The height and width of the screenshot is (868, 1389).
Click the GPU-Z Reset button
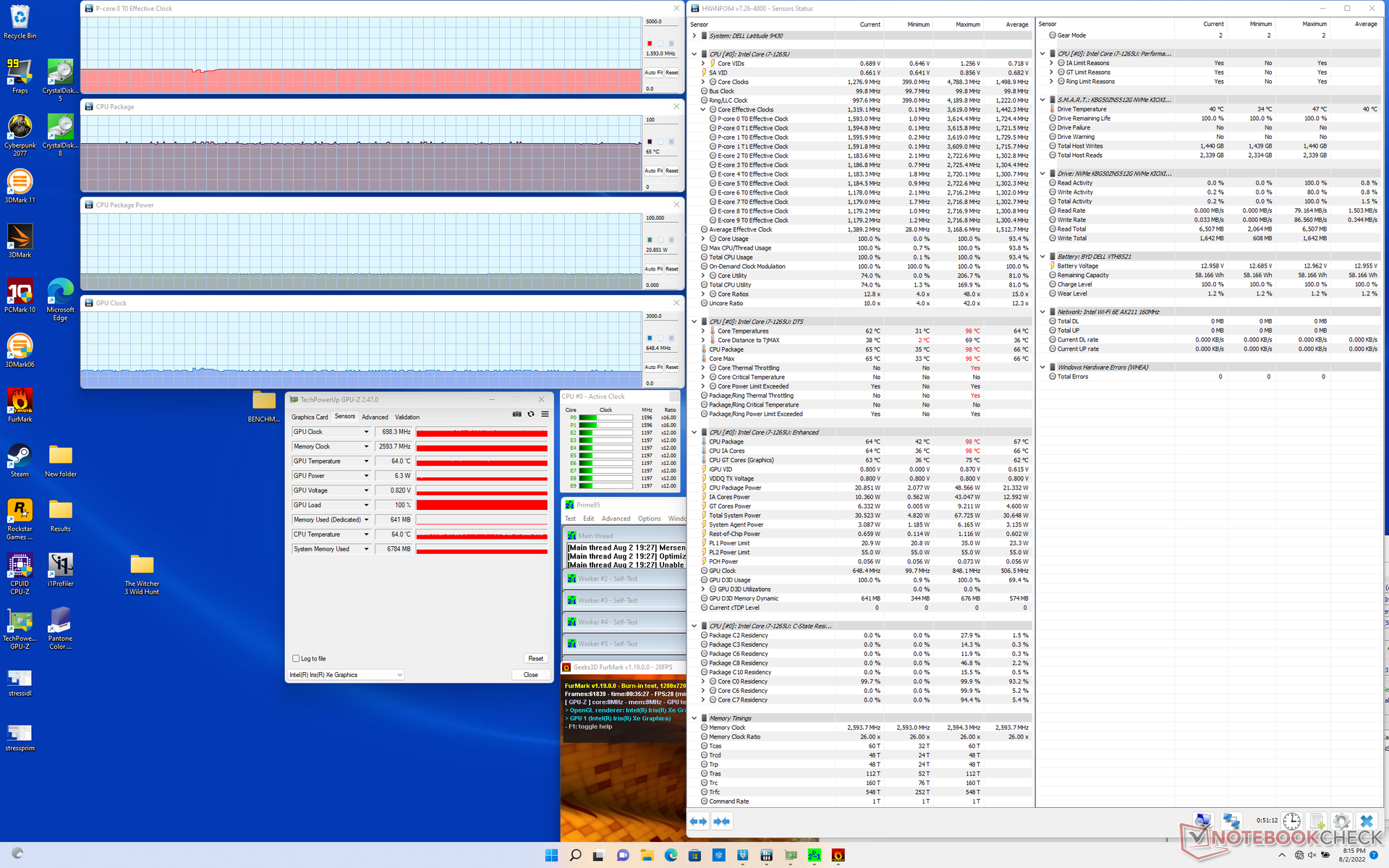(x=535, y=658)
